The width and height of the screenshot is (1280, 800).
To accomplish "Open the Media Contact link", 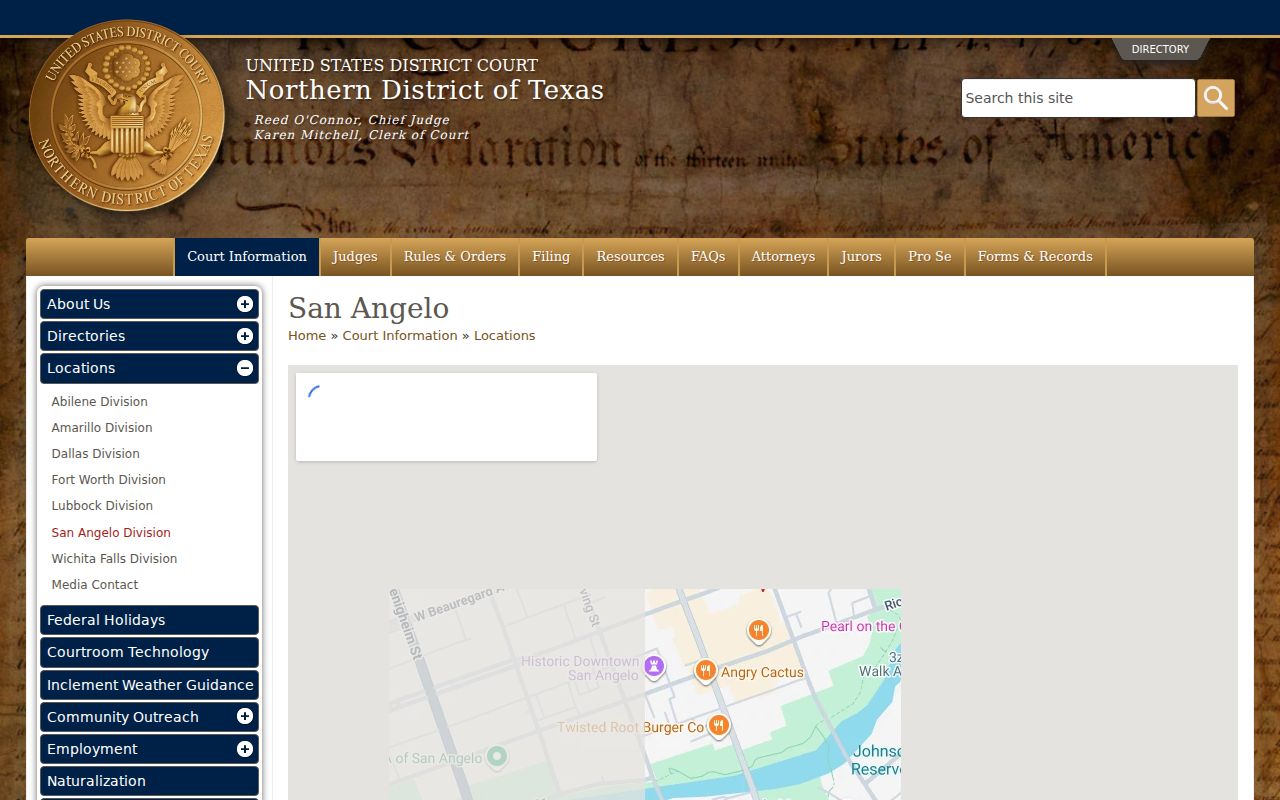I will (95, 585).
